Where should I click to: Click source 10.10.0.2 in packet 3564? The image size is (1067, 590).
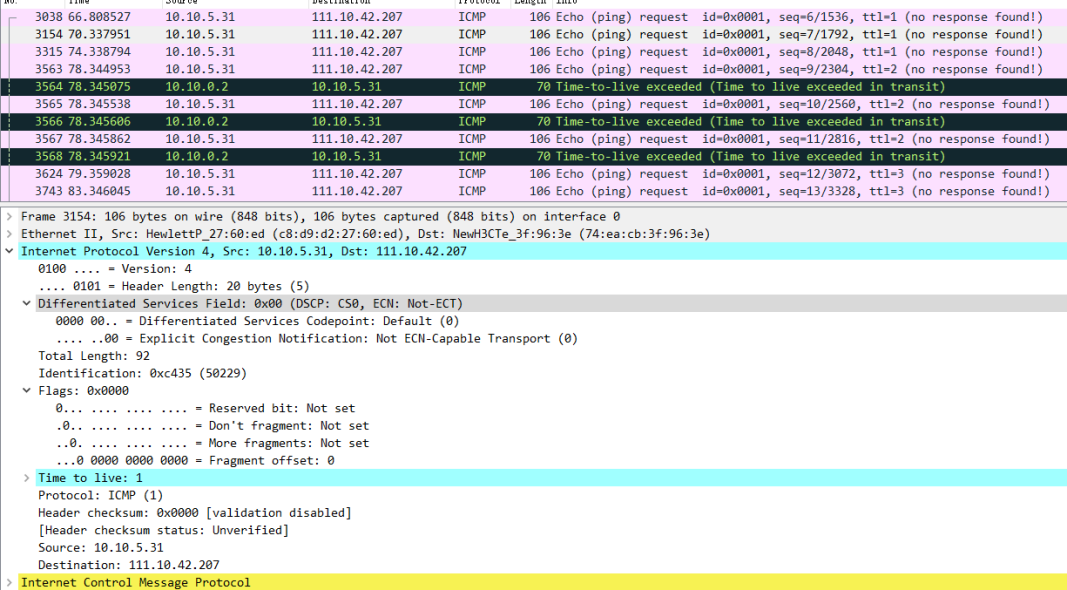(x=197, y=86)
